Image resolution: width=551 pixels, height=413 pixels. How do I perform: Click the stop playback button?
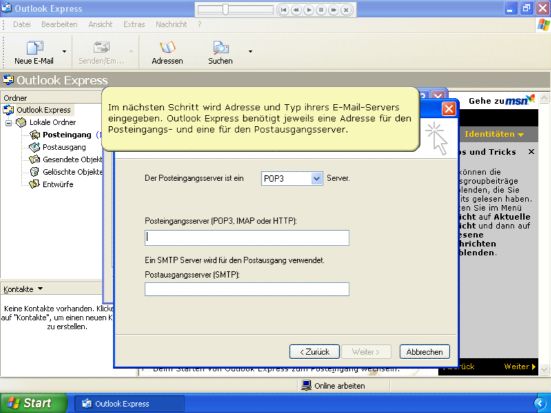[321, 10]
